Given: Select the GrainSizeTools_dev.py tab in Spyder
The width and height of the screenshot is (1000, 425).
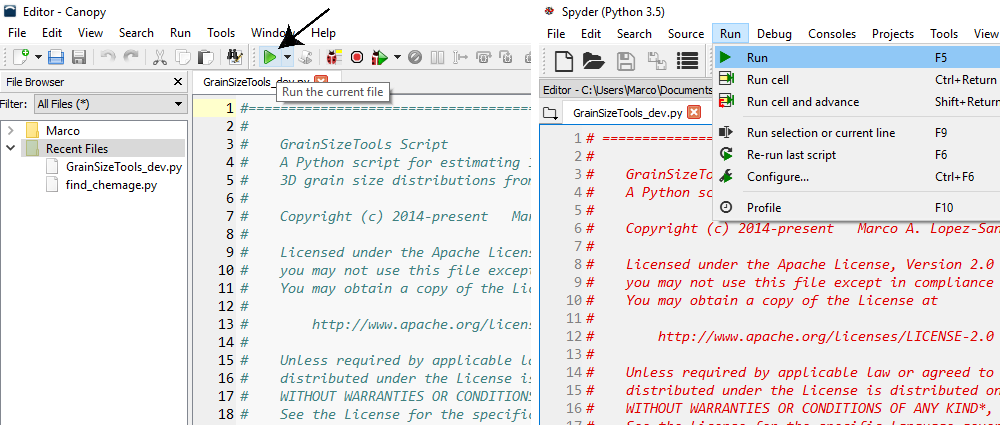Looking at the screenshot, I should (x=628, y=113).
